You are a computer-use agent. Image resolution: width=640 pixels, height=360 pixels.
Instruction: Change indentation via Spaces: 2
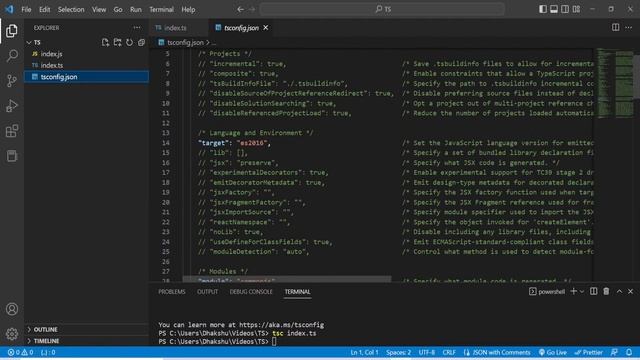[x=398, y=352]
